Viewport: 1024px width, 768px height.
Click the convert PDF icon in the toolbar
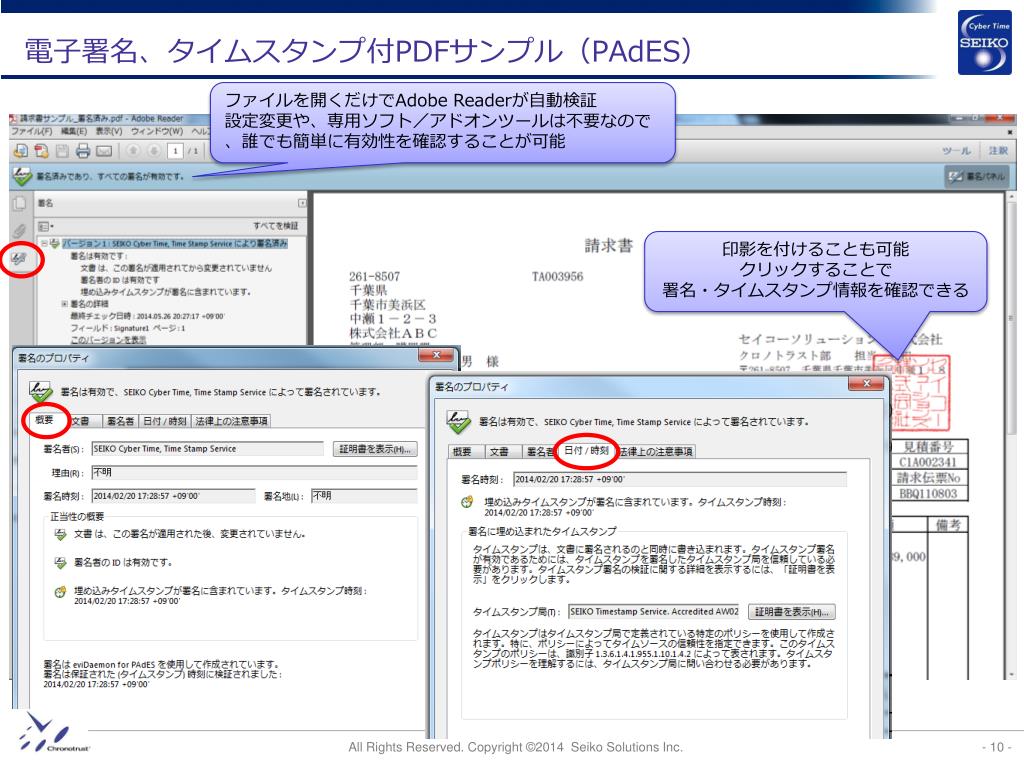click(x=41, y=151)
